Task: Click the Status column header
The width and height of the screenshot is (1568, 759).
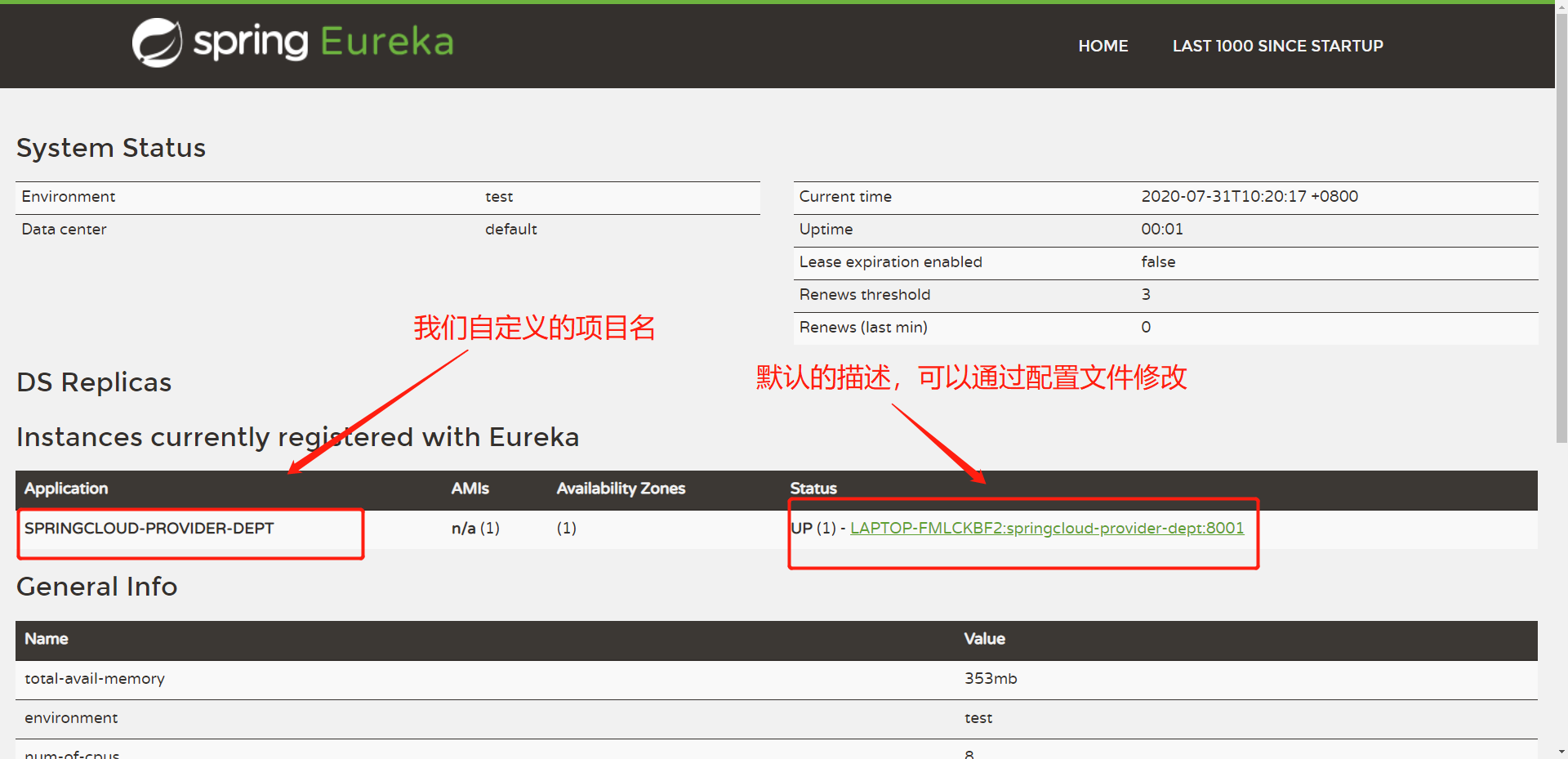Action: [x=813, y=489]
